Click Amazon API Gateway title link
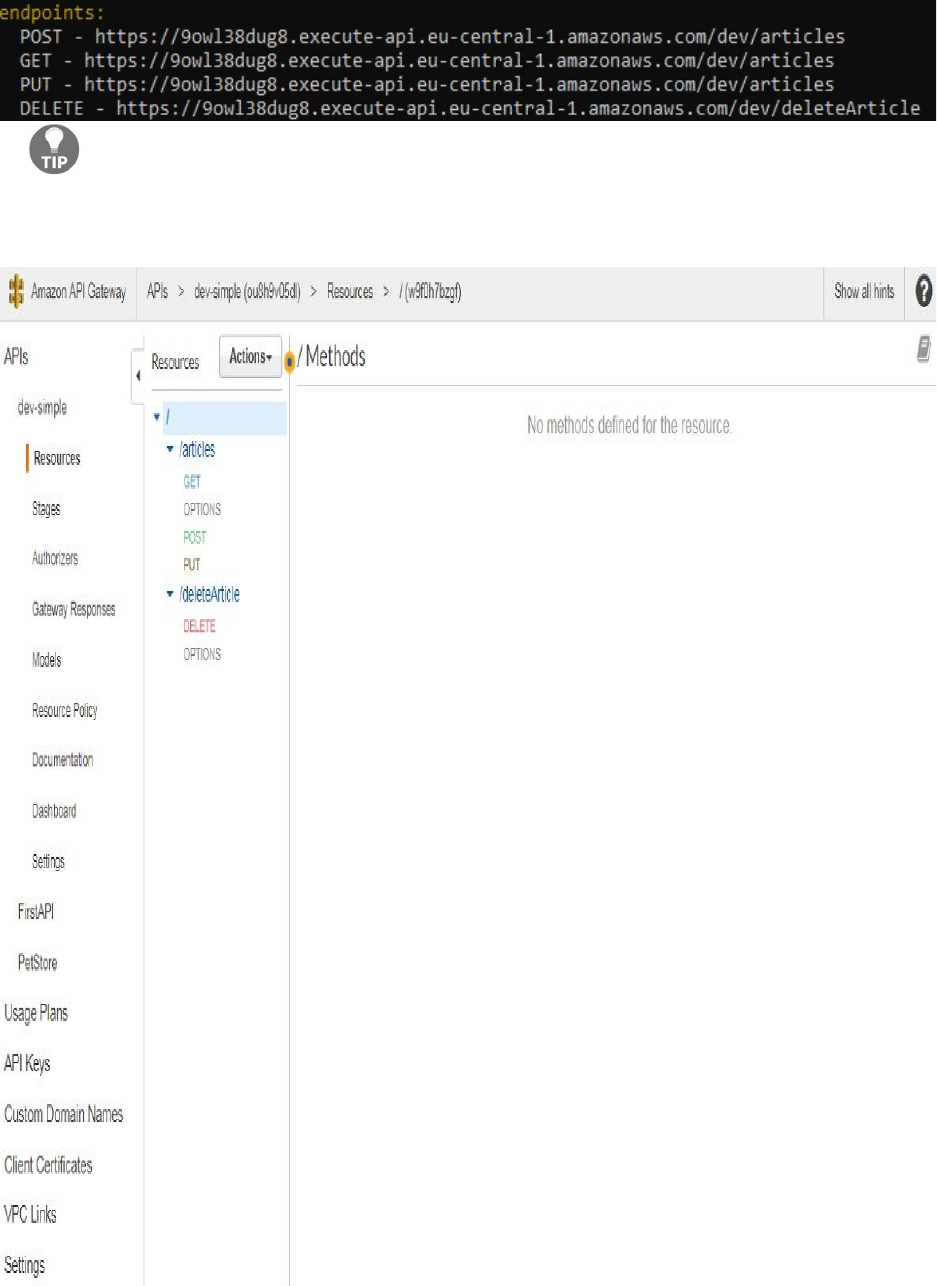The image size is (937, 1286). point(79,292)
